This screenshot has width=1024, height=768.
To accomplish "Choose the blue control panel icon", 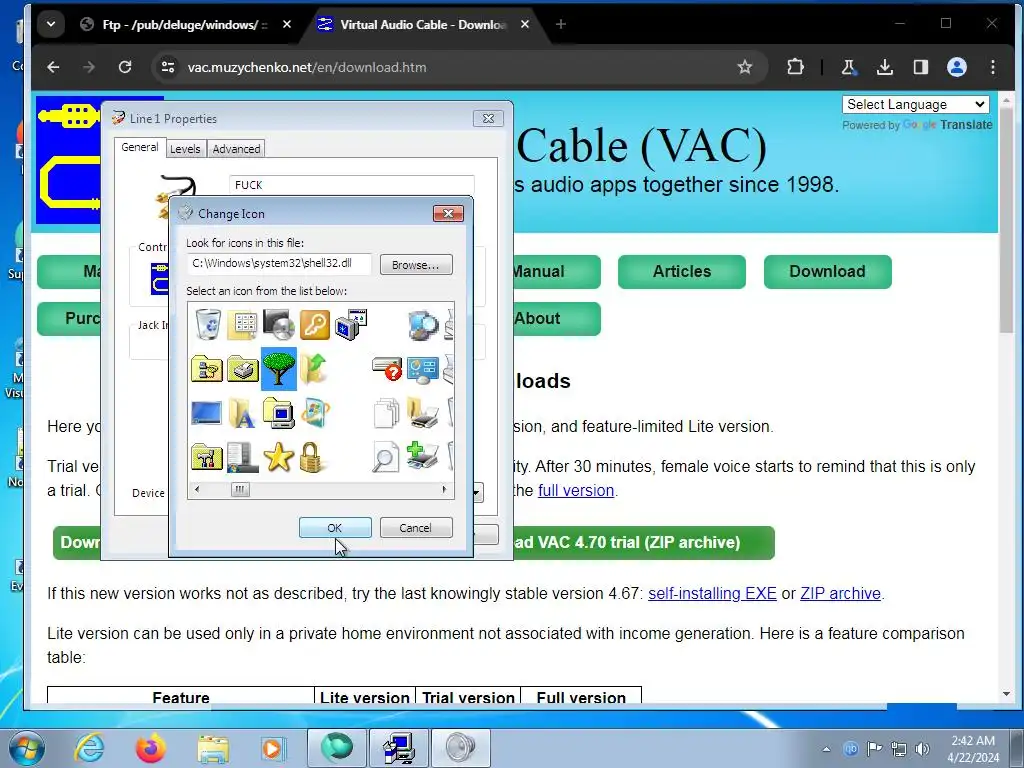I will (423, 370).
